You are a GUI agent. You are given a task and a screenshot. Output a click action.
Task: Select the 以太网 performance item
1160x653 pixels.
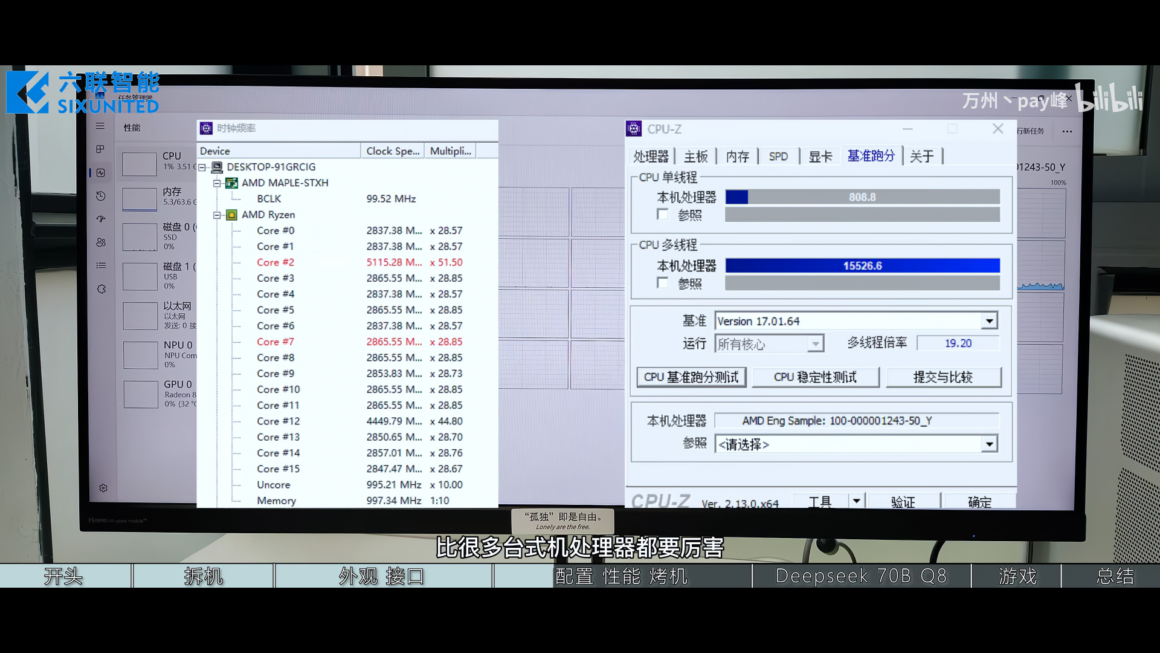click(159, 315)
